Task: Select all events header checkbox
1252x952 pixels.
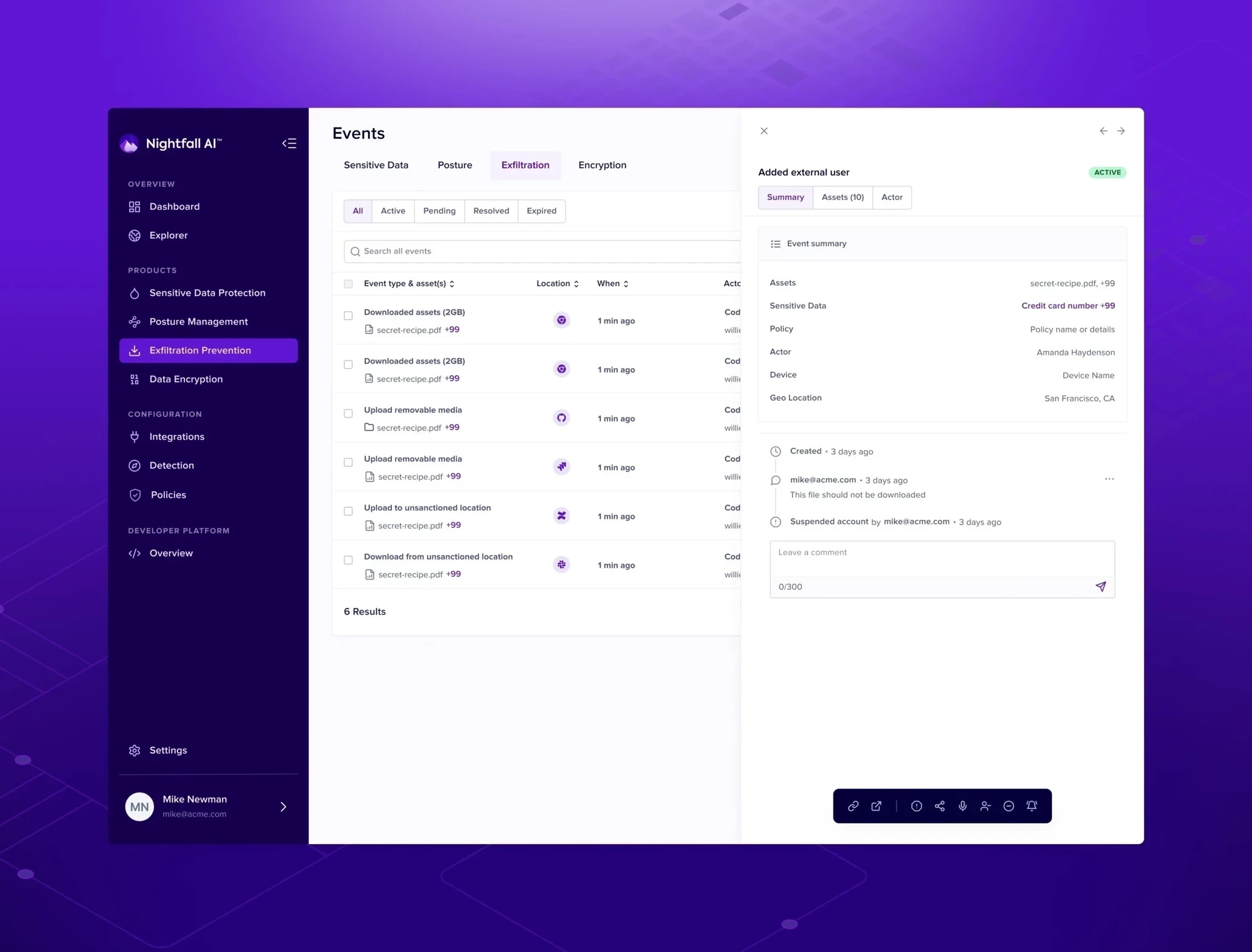Action: point(348,284)
